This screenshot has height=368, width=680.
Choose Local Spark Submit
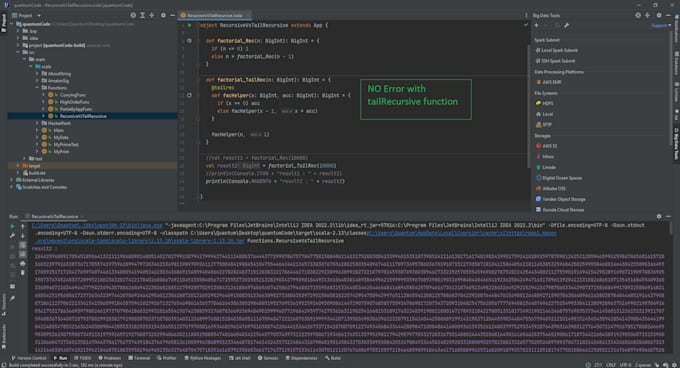coord(557,50)
